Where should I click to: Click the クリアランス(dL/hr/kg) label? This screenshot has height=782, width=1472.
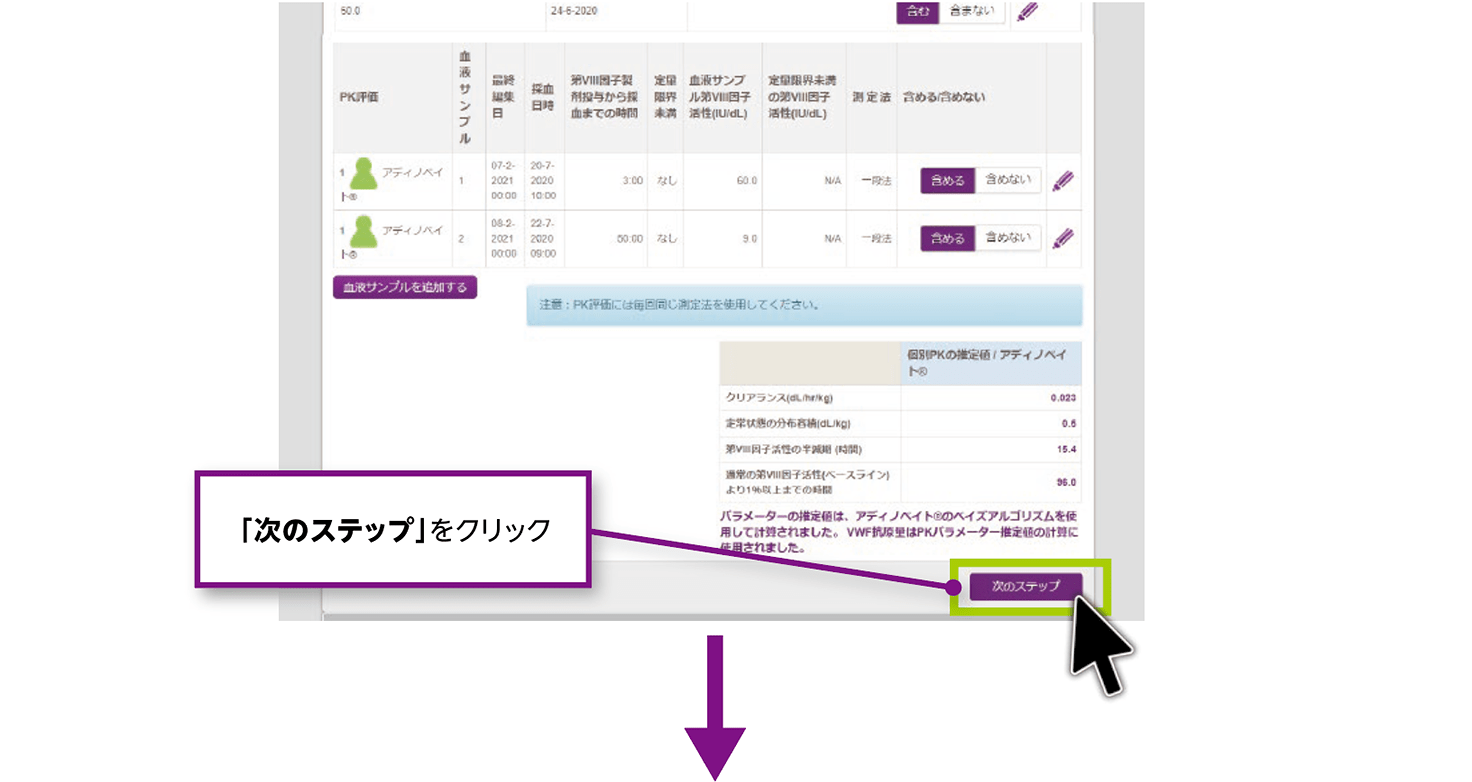coord(781,397)
